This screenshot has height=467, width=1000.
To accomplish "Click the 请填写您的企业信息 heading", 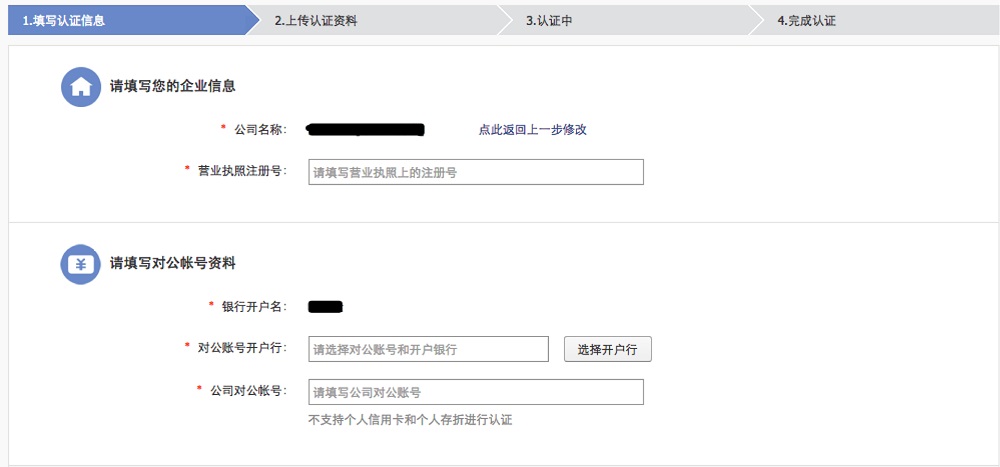I will [x=173, y=87].
